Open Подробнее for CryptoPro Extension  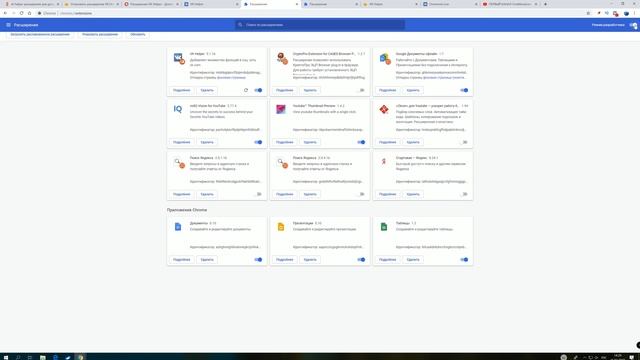284,90
